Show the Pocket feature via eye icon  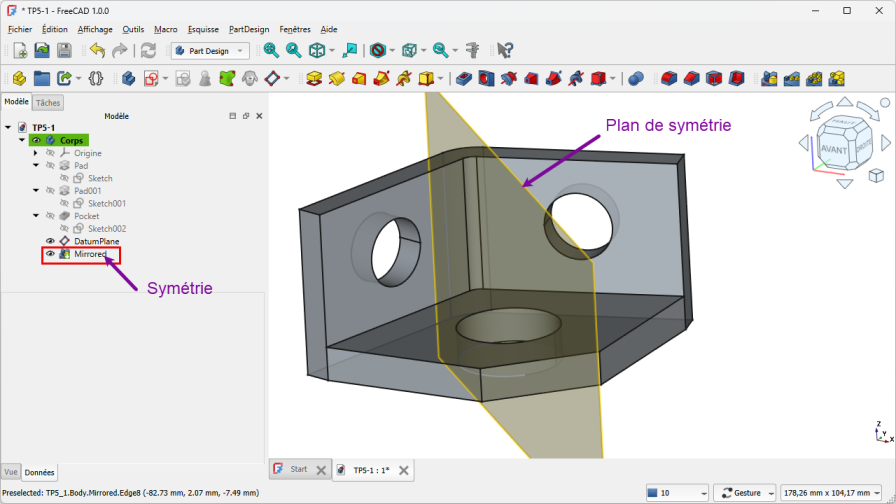(50, 216)
